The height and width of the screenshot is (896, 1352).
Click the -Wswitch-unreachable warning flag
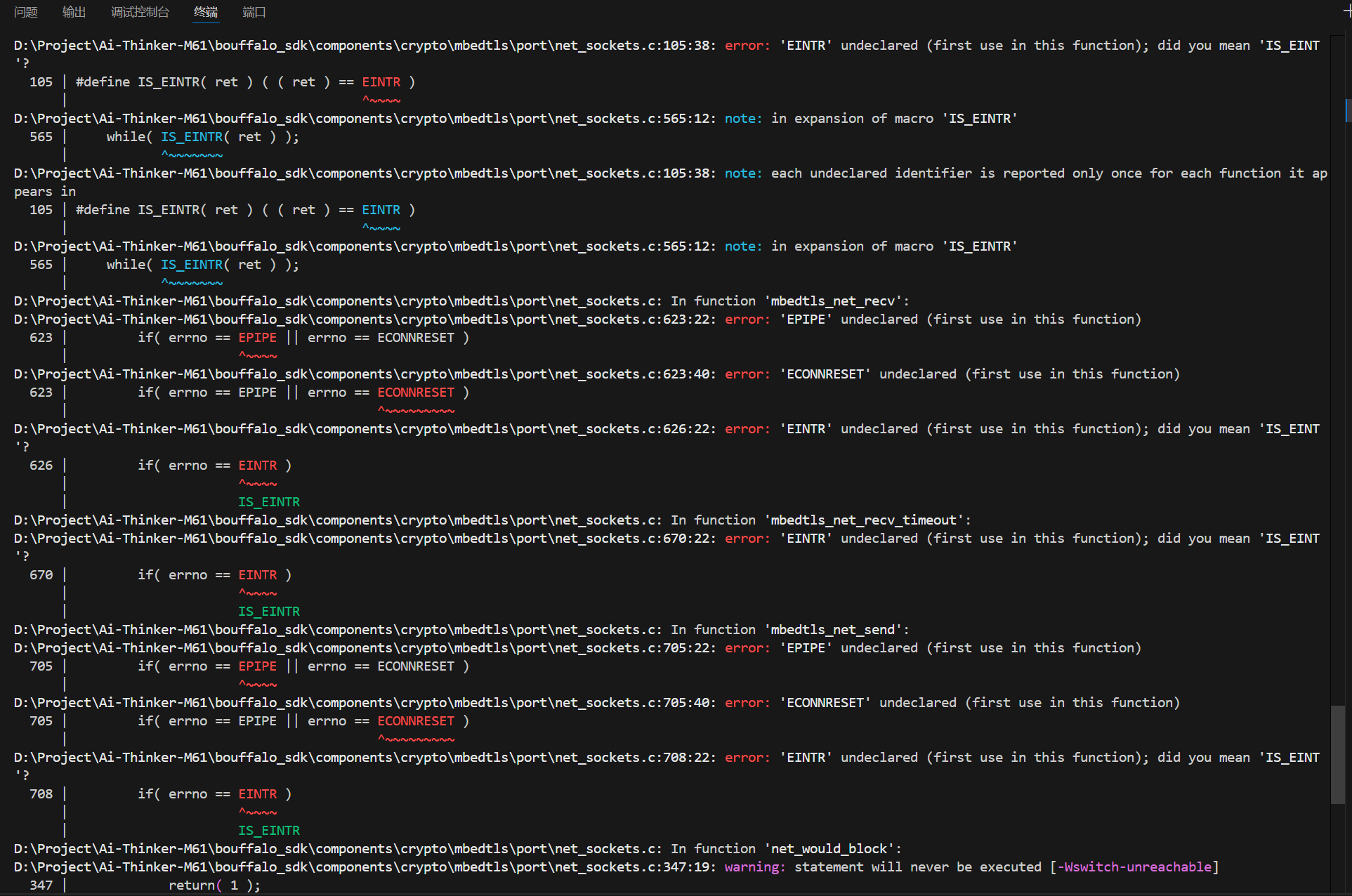tap(1134, 867)
